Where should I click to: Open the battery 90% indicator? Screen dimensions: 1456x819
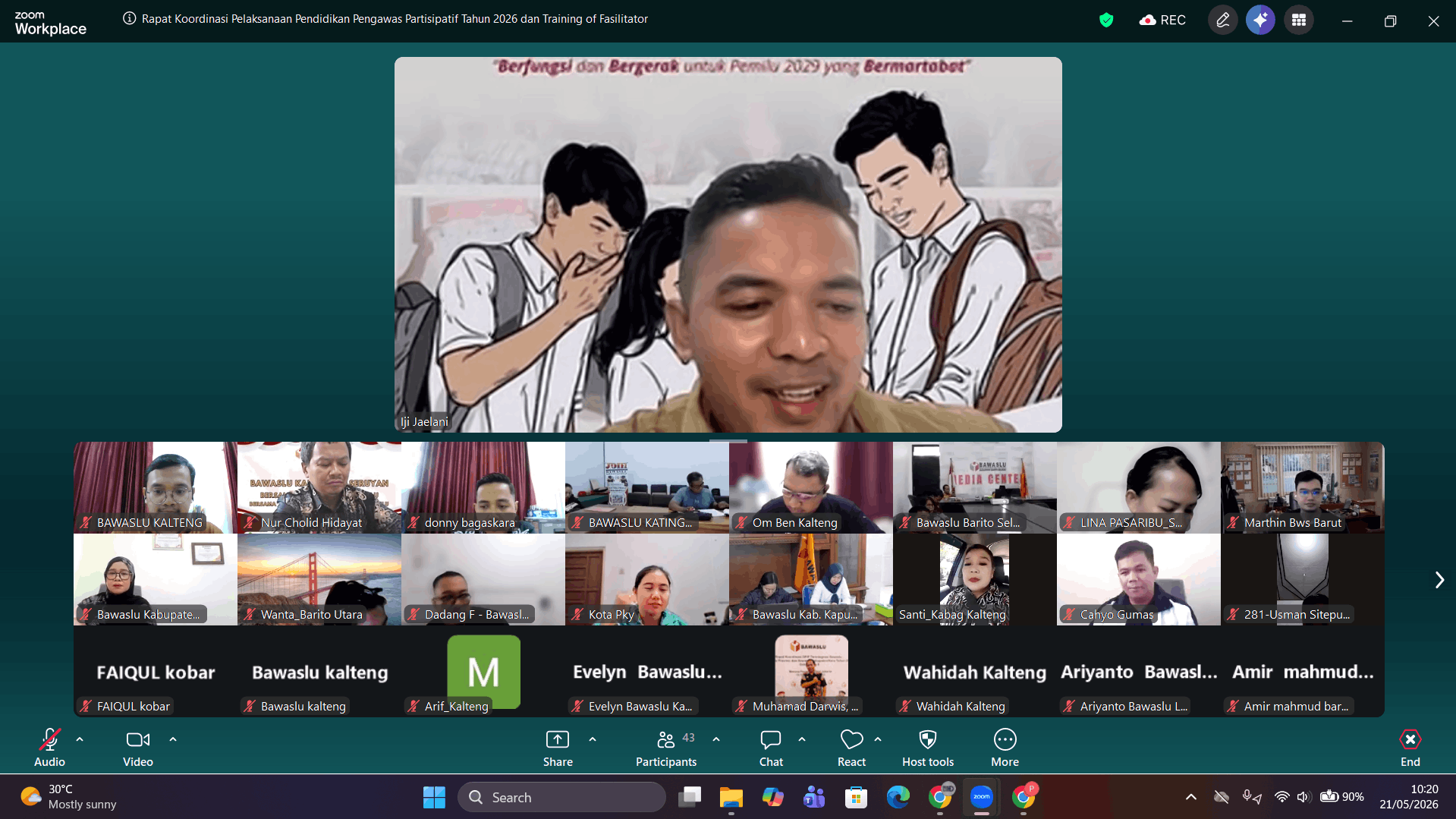[1341, 797]
